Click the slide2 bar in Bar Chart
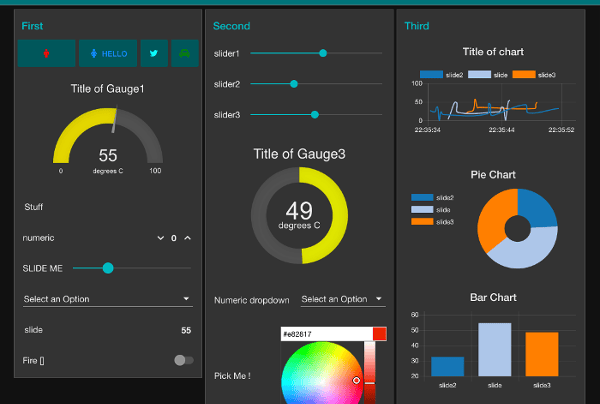The width and height of the screenshot is (600, 404). click(x=447, y=366)
